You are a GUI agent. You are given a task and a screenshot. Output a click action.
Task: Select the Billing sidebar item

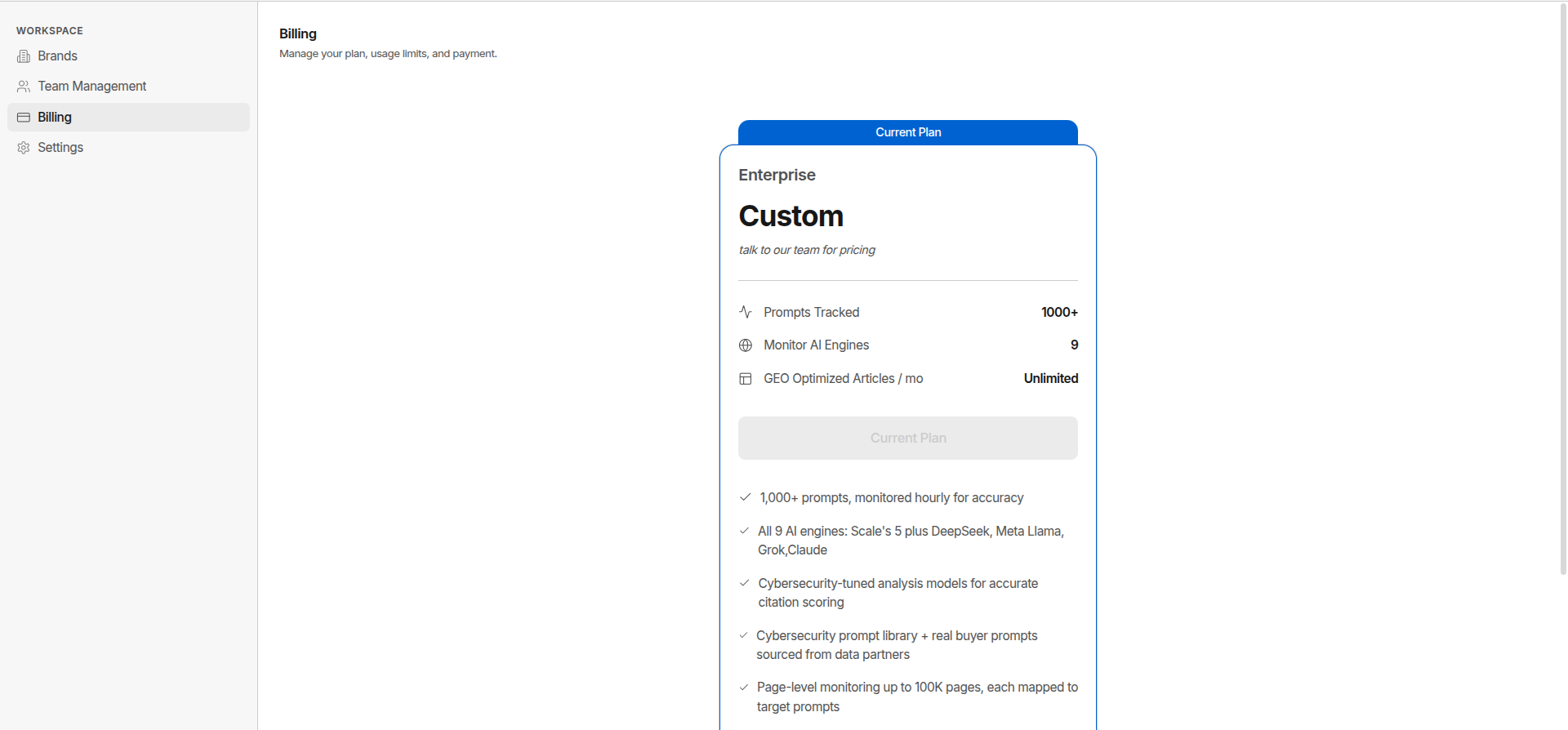(128, 118)
